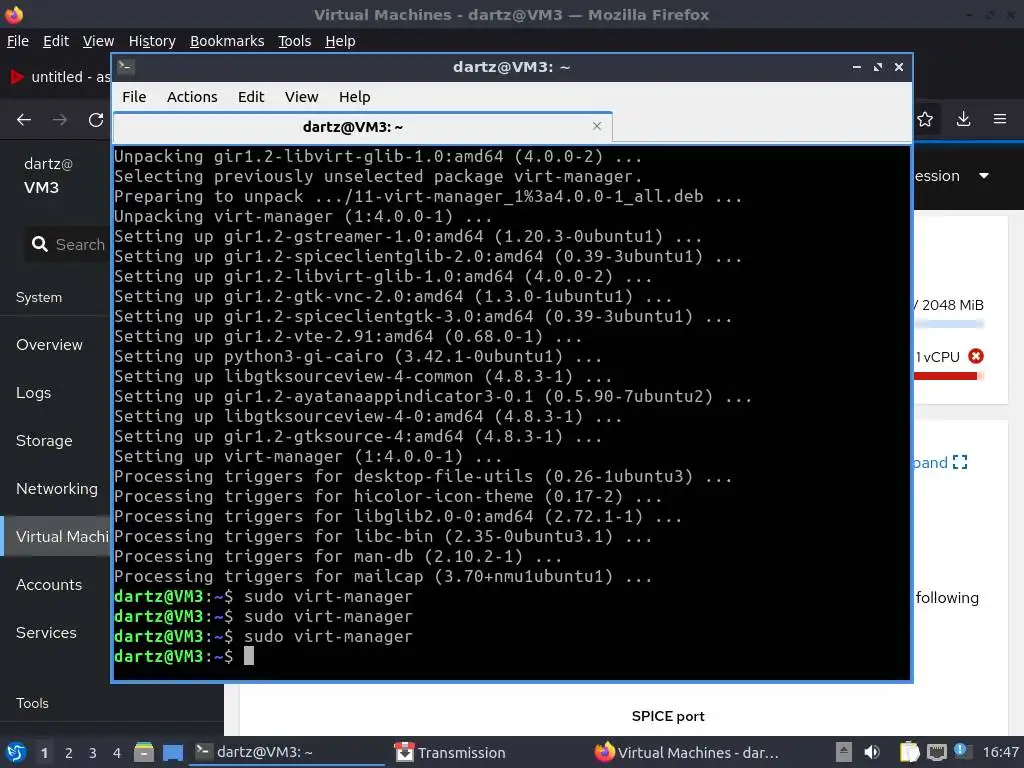
Task: Switch to dartz@VM3 terminal taskbar entry
Action: (287, 752)
